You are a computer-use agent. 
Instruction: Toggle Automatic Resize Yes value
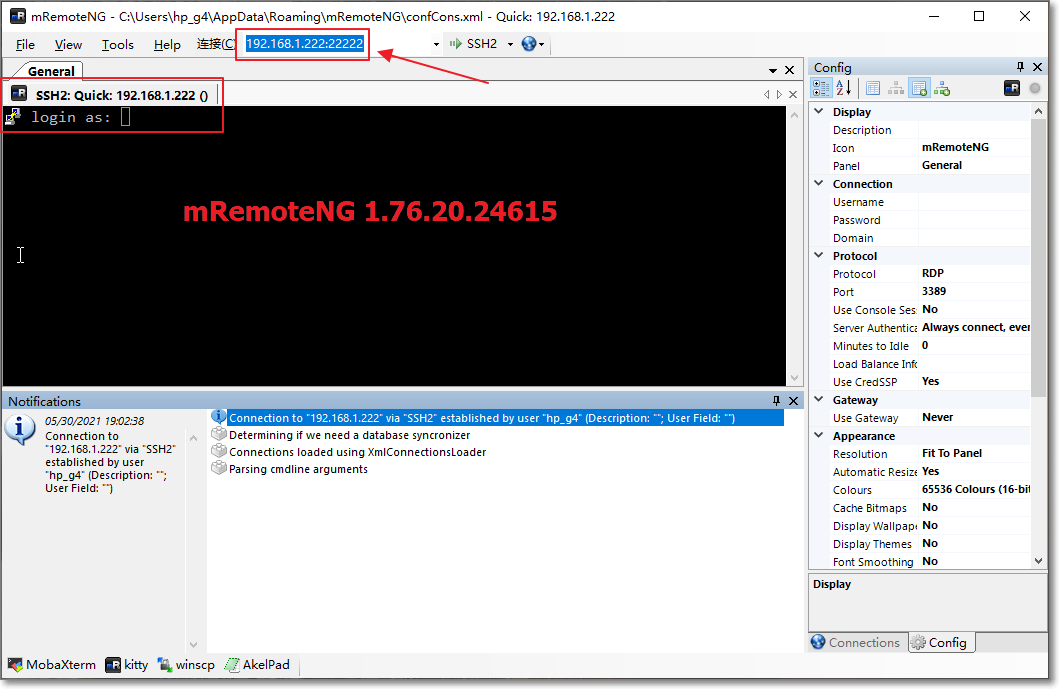(x=975, y=471)
